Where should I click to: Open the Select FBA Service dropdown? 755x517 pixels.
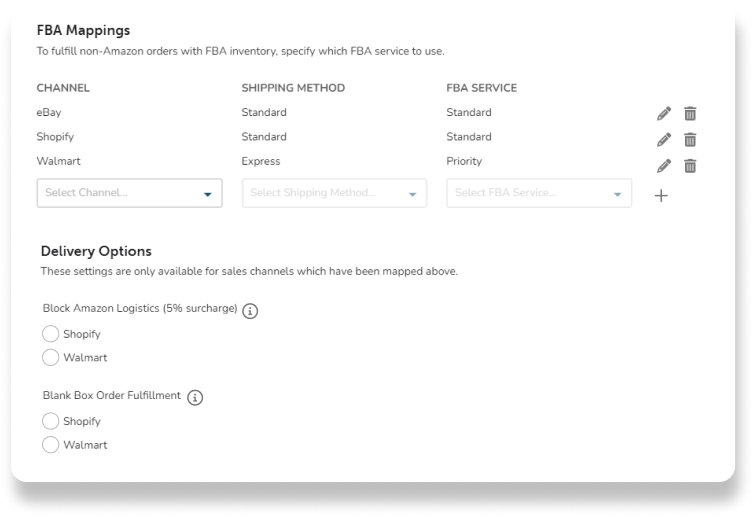tap(539, 193)
